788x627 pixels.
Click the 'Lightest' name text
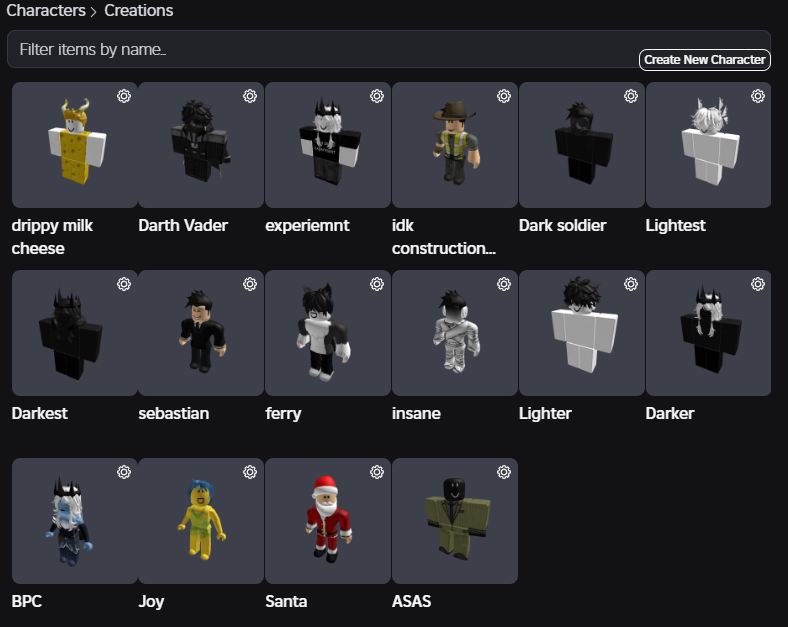pyautogui.click(x=675, y=226)
